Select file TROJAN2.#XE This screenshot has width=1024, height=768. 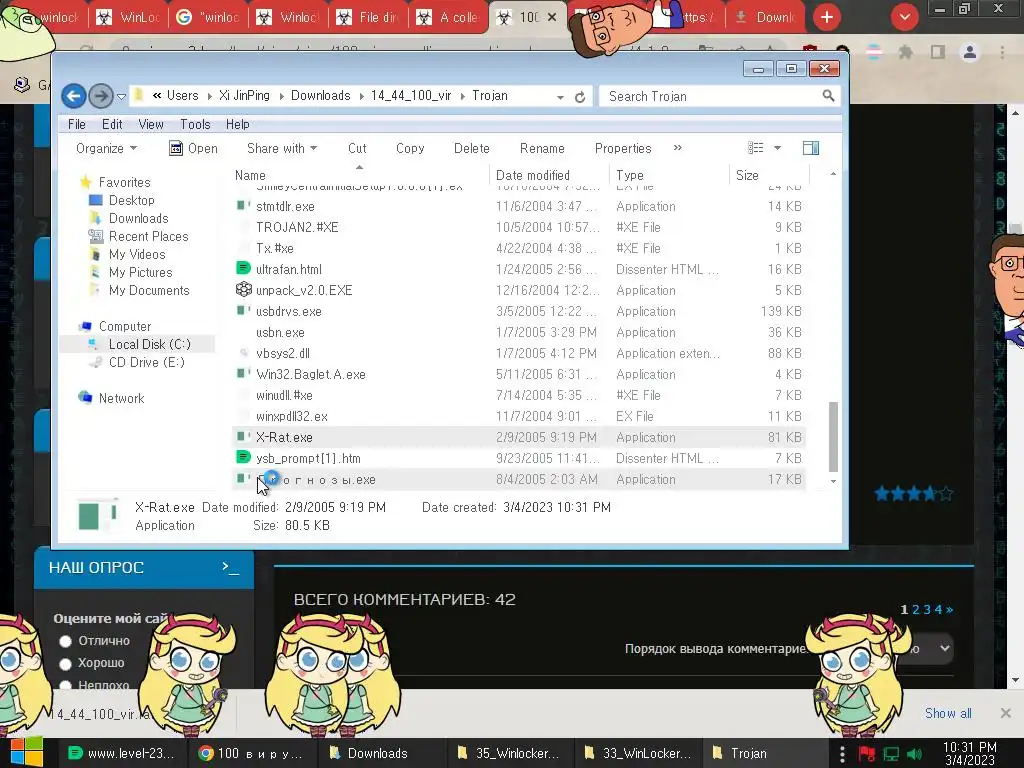(x=297, y=227)
